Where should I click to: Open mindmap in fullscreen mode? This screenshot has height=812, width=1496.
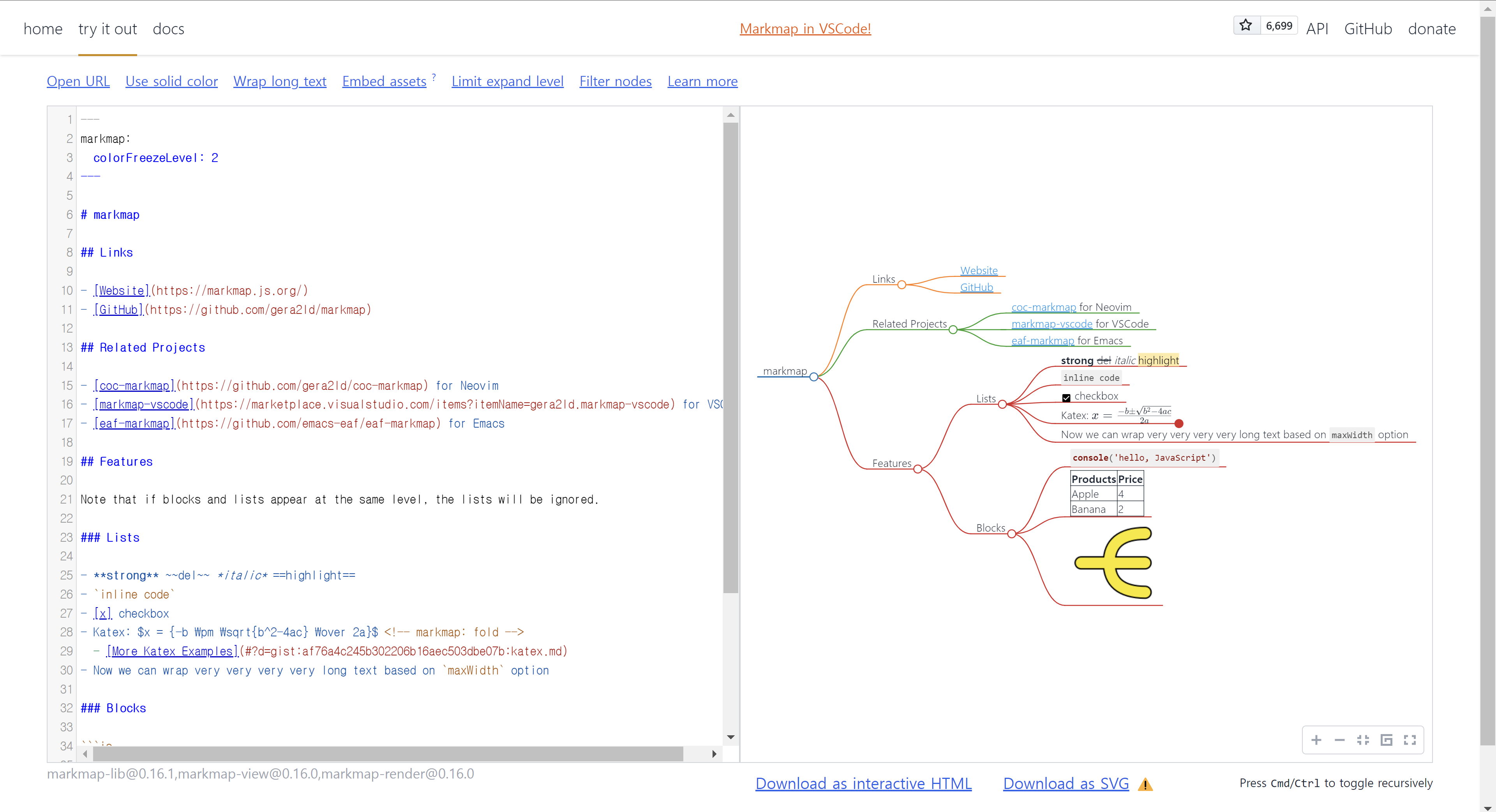click(x=1410, y=740)
